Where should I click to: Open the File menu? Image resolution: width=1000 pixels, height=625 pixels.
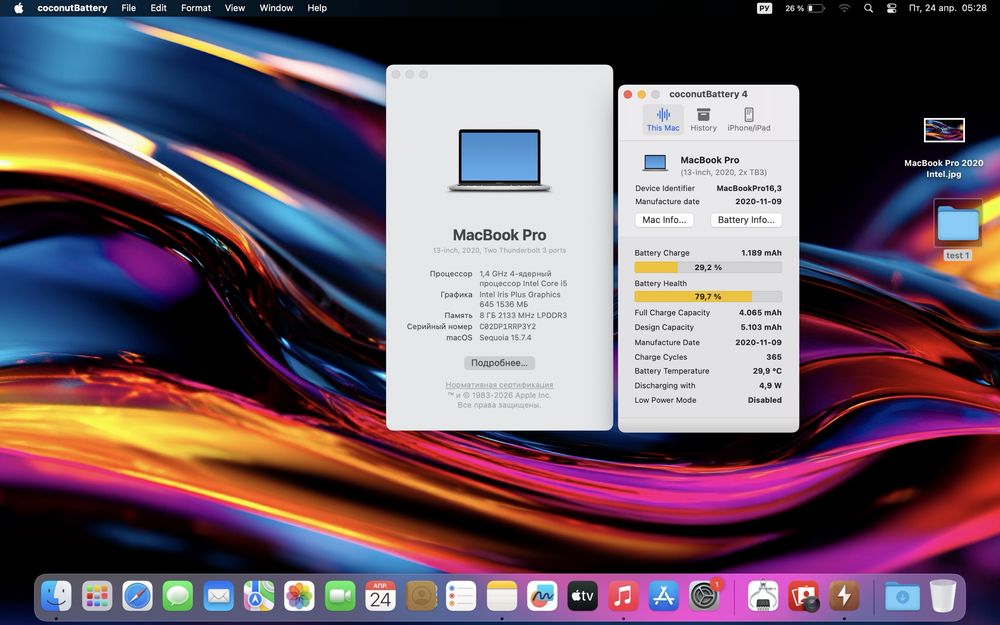point(128,8)
